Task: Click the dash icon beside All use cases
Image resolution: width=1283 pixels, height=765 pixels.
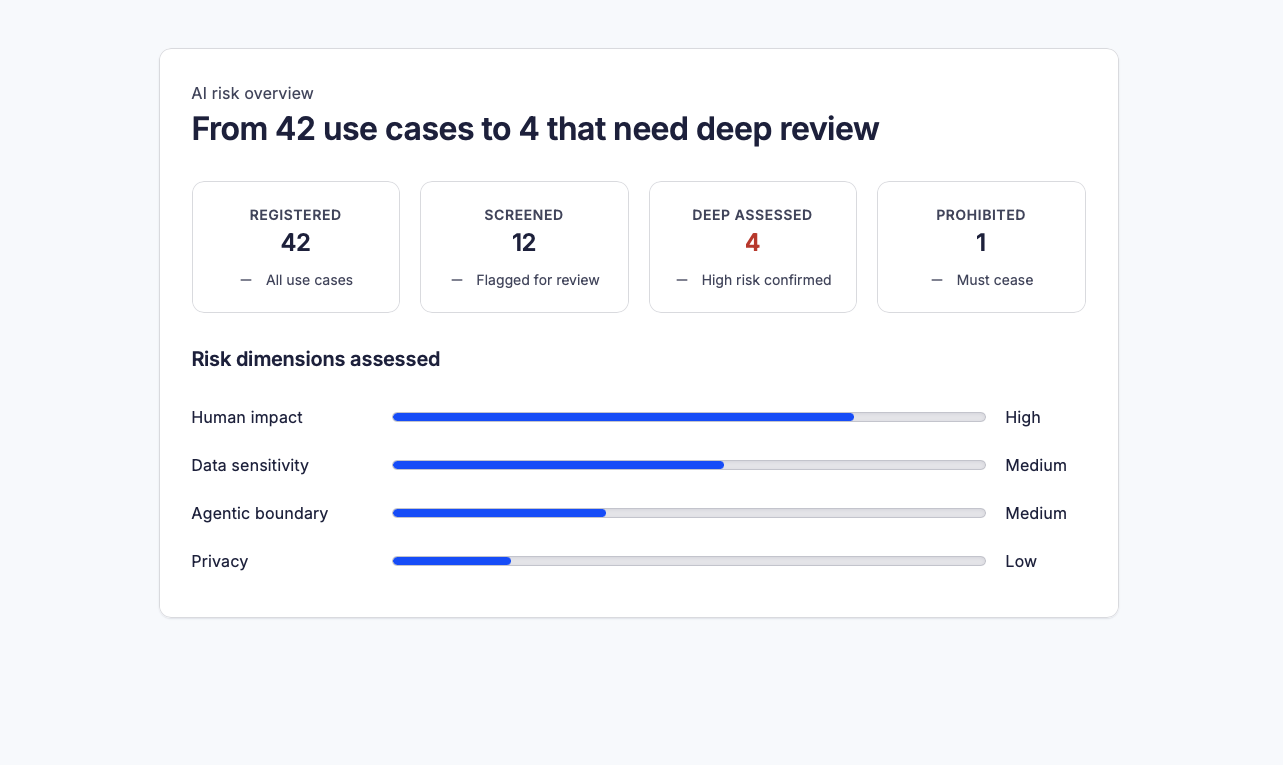Action: [246, 280]
